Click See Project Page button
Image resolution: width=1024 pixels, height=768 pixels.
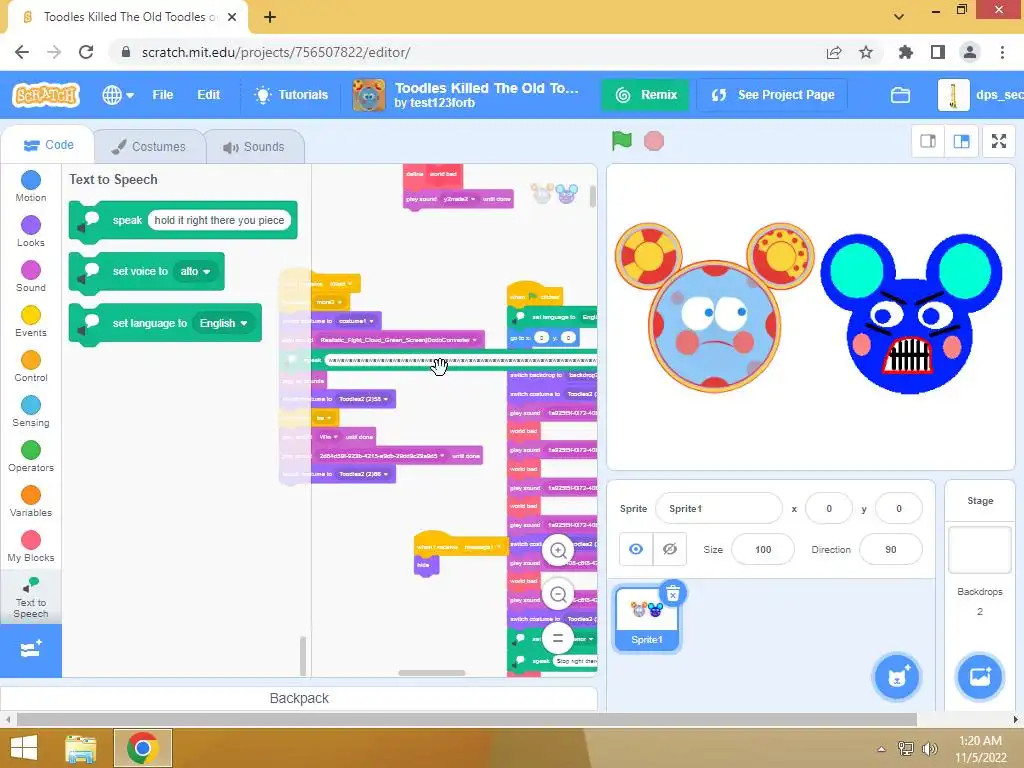772,95
